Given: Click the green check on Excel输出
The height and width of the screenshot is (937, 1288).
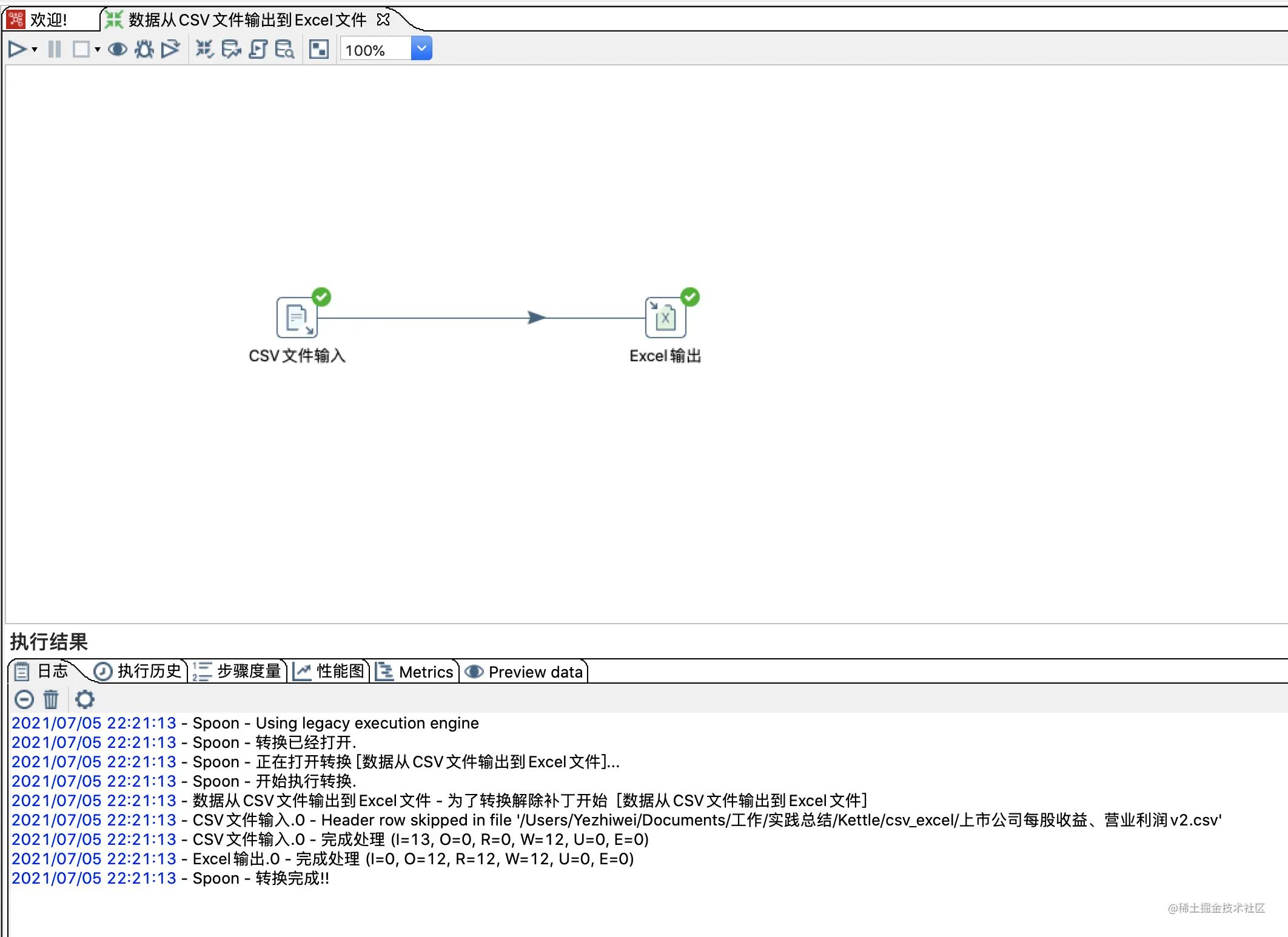Looking at the screenshot, I should [x=690, y=297].
